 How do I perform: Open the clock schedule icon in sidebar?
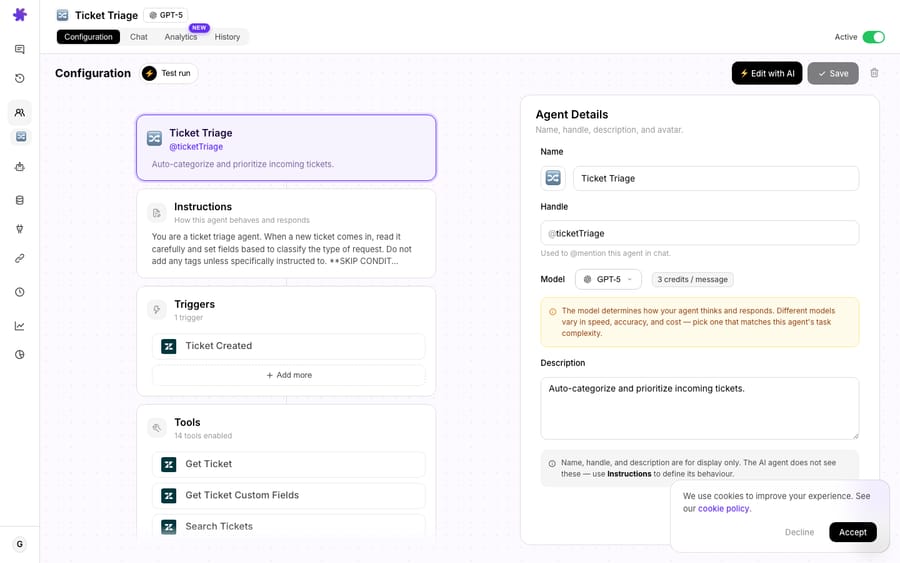(20, 292)
